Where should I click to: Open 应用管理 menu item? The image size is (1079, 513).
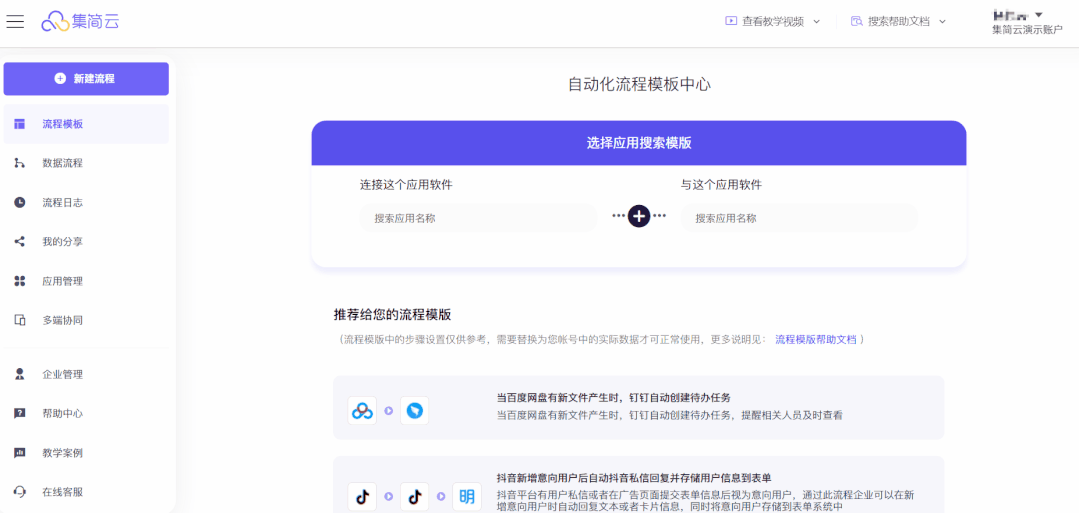click(x=86, y=281)
